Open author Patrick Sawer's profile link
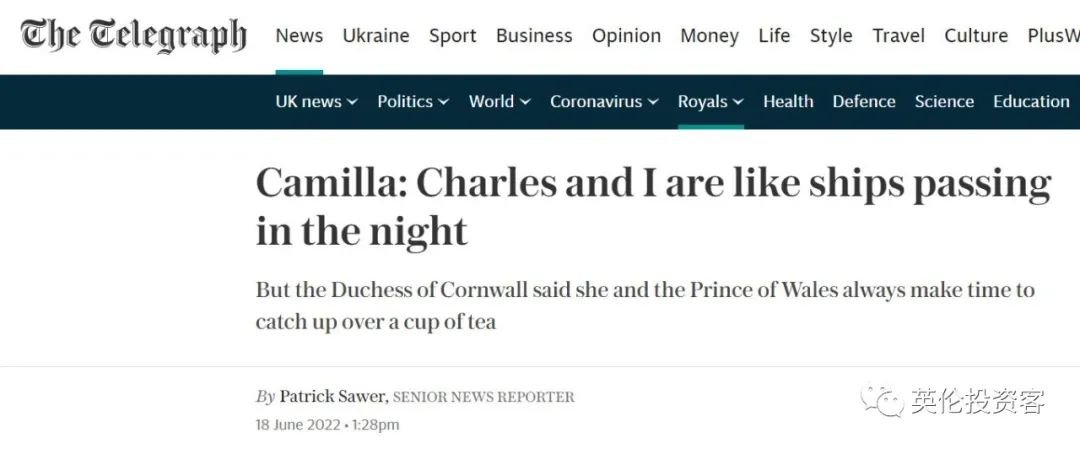Viewport: 1080px width, 449px height. point(333,397)
